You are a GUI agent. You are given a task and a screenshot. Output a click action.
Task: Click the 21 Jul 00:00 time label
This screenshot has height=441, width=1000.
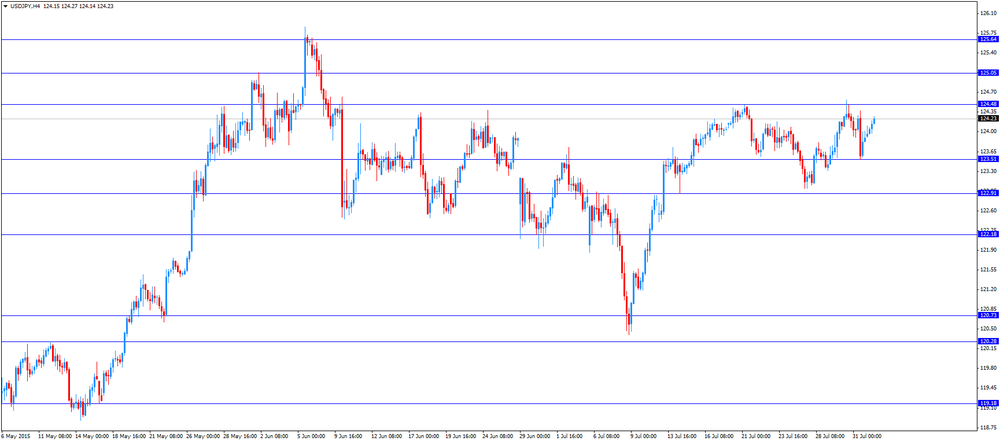(x=757, y=436)
